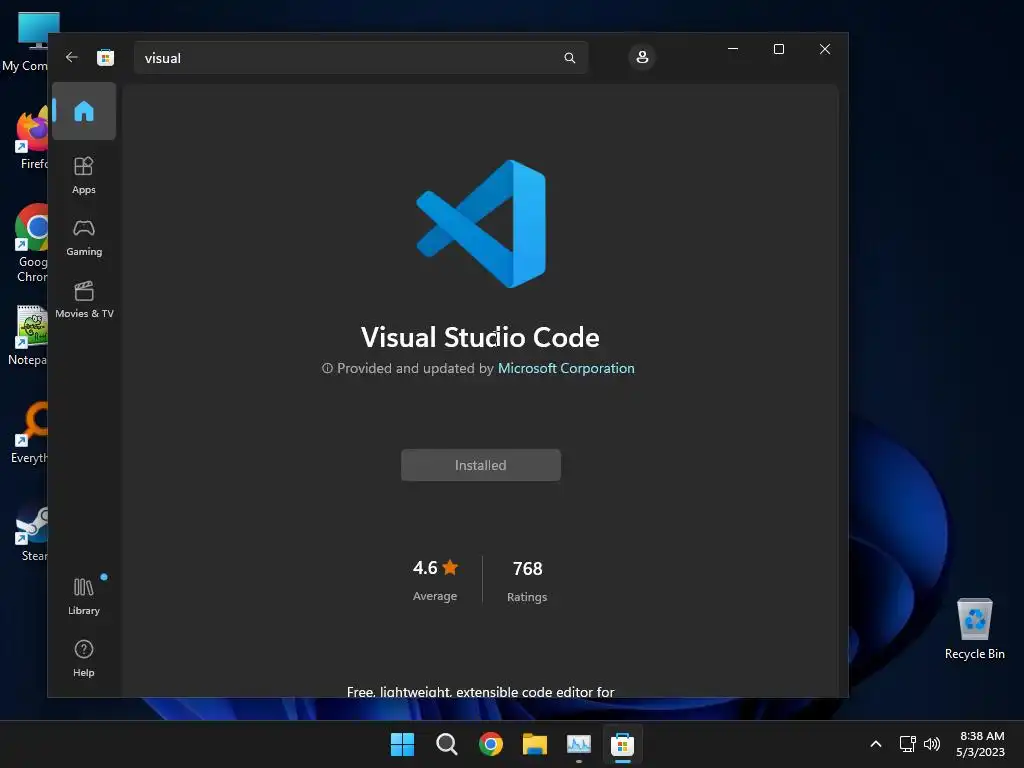The height and width of the screenshot is (768, 1024).
Task: Click the Visual Studio Code title text
Action: [480, 338]
